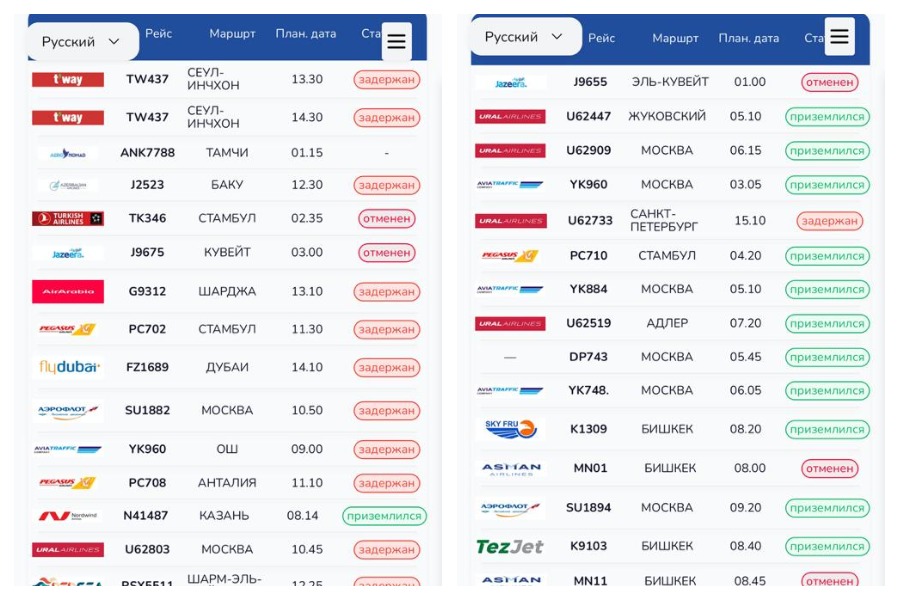The height and width of the screenshot is (600, 900).
Task: Sort by Маршрут column in left table
Action: 232,34
